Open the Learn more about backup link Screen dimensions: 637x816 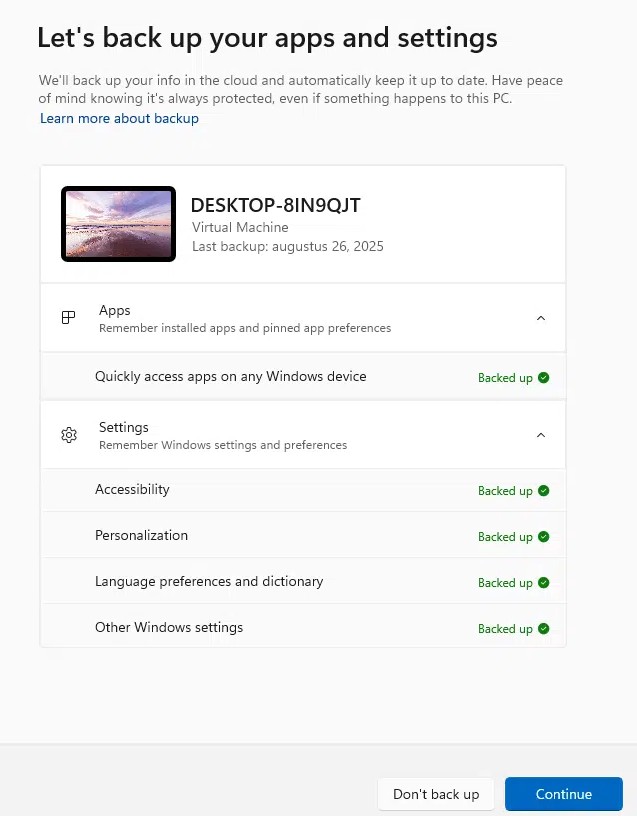(119, 118)
